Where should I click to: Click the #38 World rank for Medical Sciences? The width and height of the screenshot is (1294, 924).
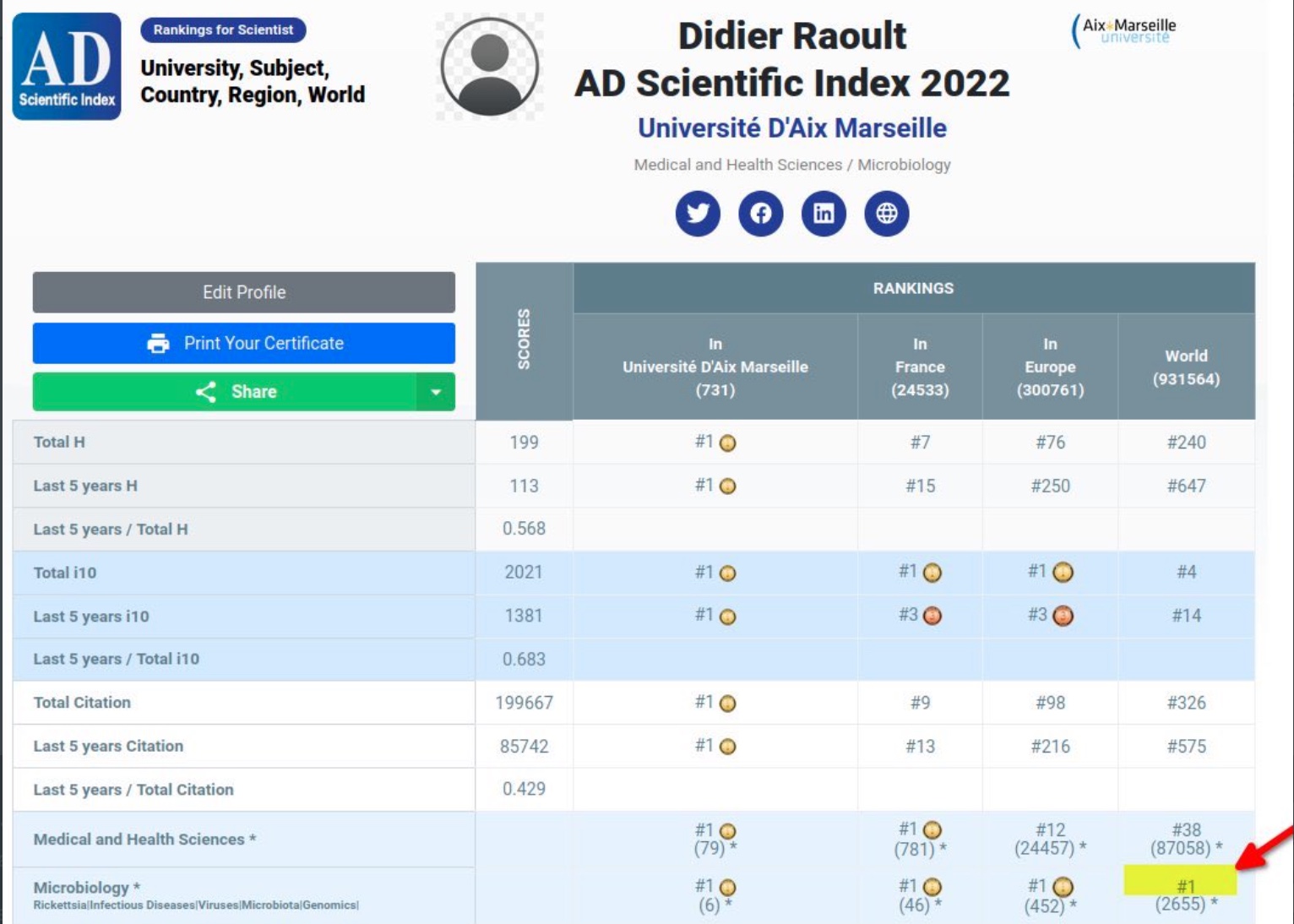coord(1186,830)
